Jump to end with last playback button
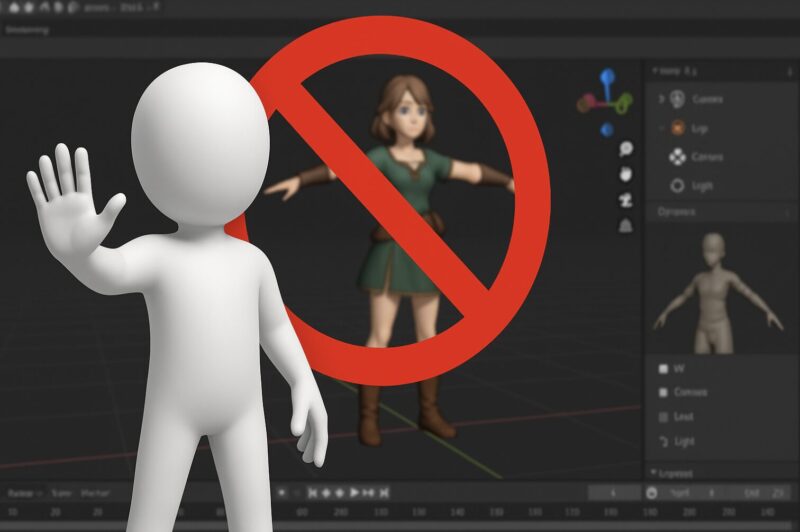The width and height of the screenshot is (800, 532). (383, 493)
